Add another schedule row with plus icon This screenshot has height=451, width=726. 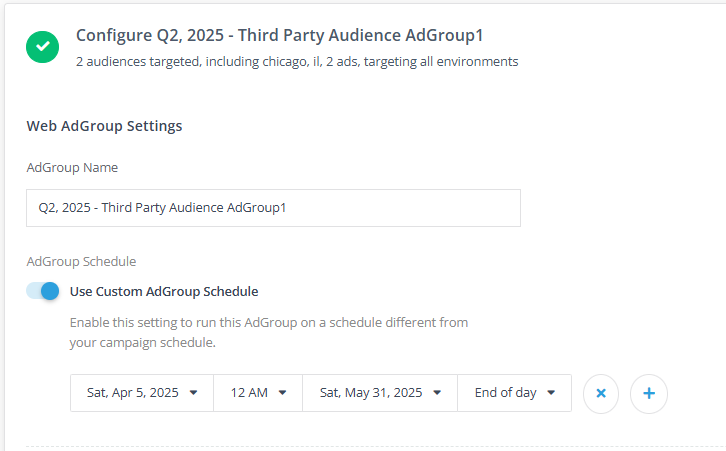[649, 393]
